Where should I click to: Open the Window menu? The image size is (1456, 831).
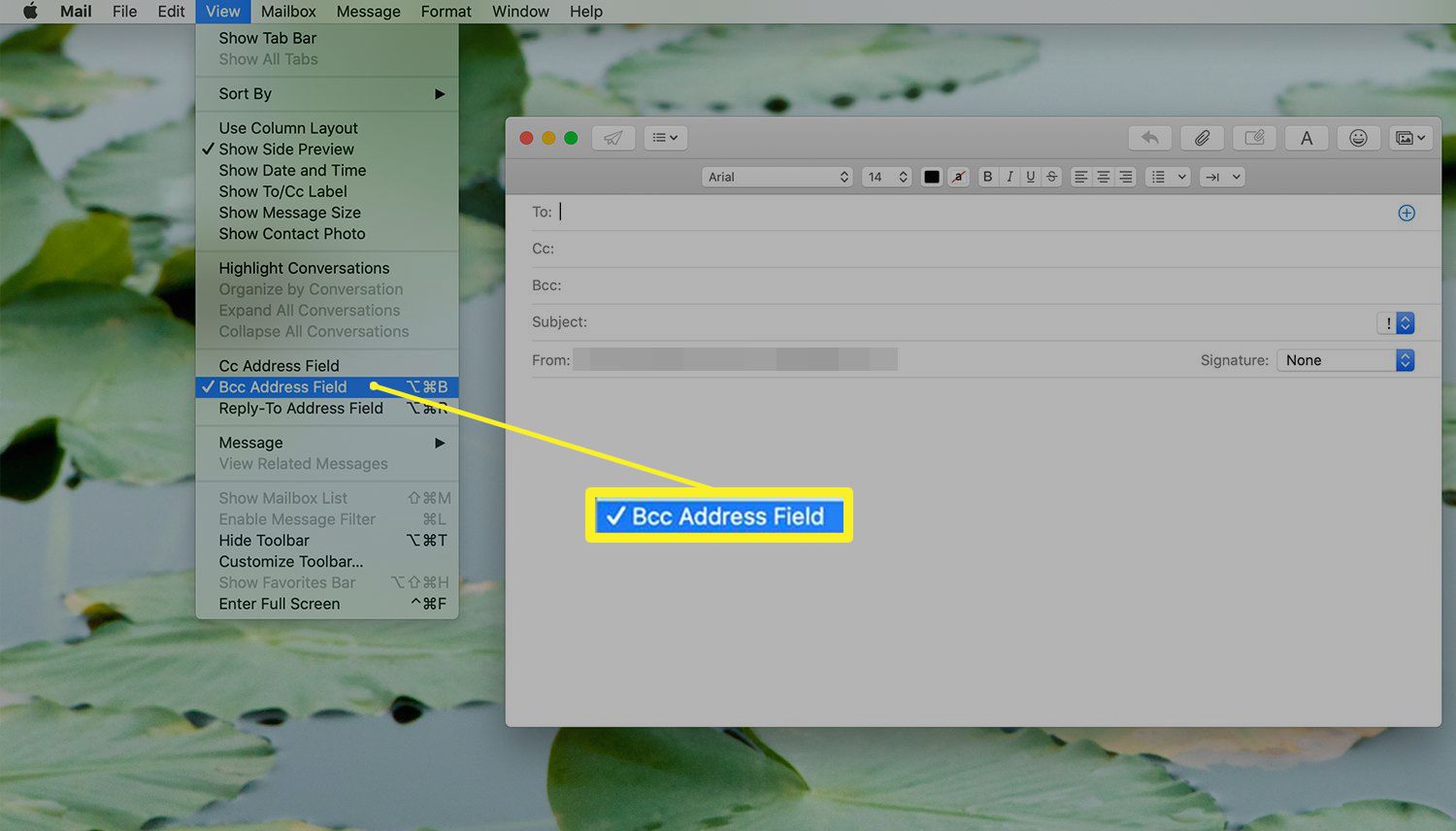520,12
